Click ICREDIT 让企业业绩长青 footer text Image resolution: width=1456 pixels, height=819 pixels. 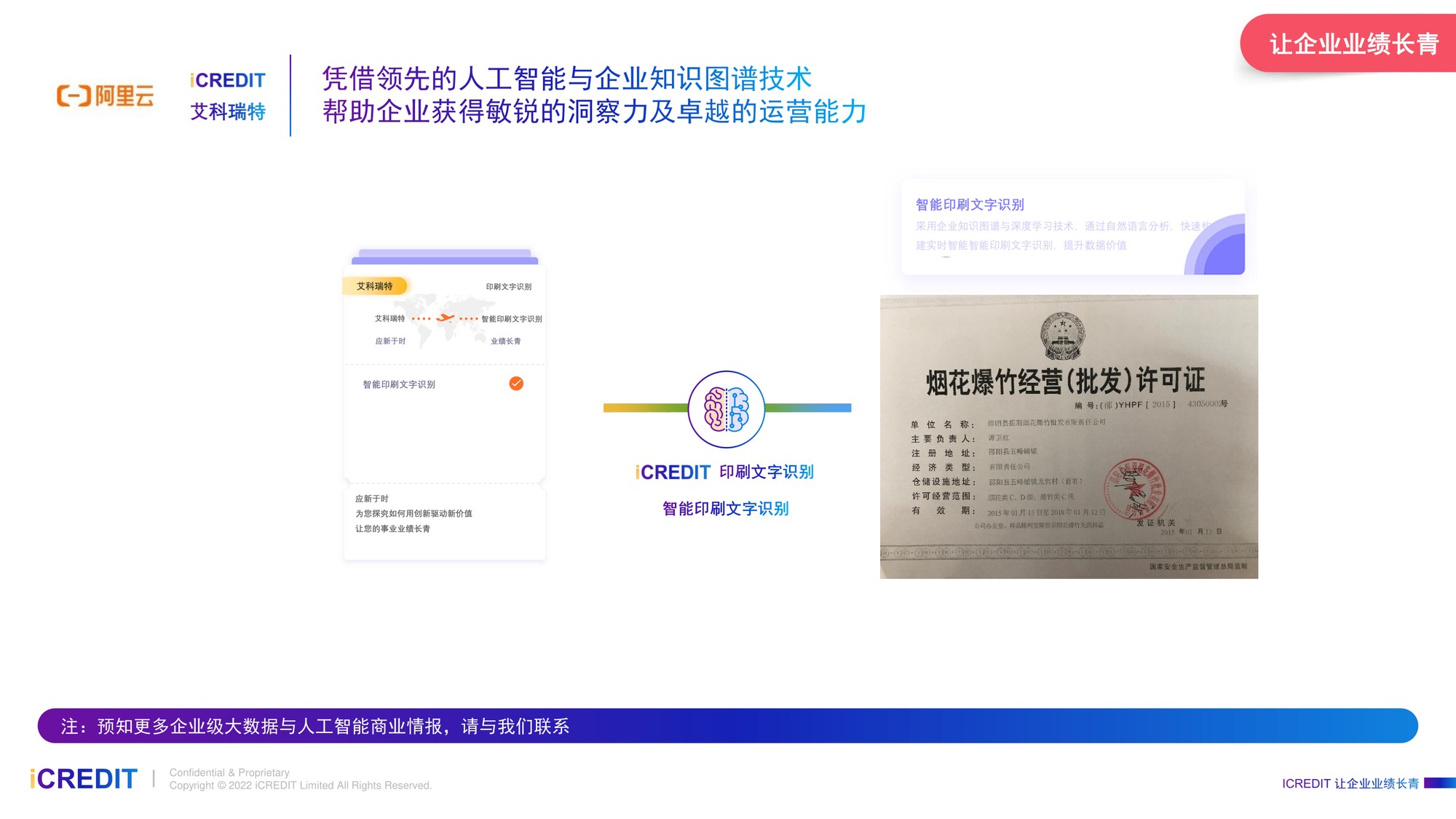point(1350,783)
